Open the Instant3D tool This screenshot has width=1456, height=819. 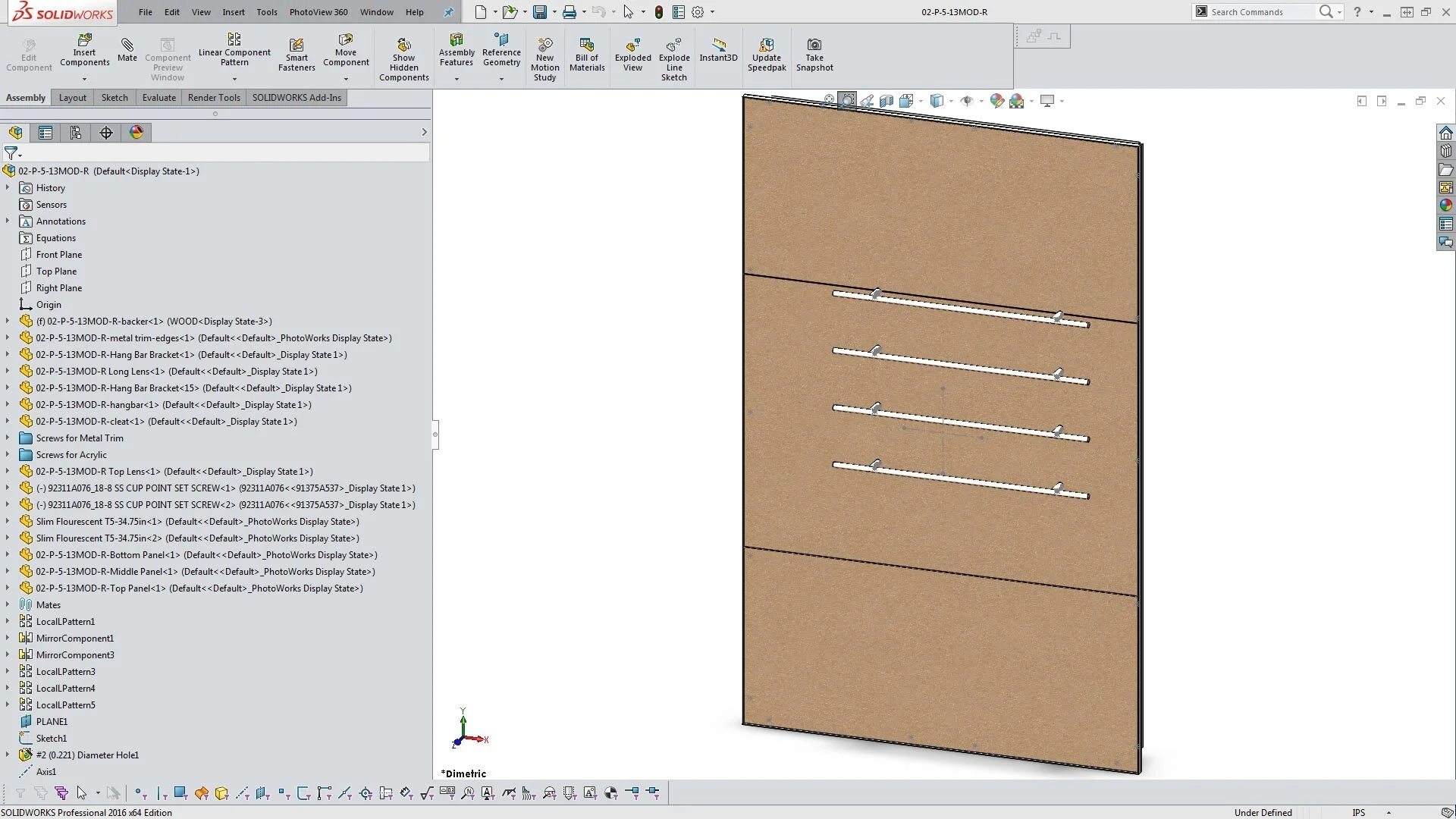click(x=718, y=45)
